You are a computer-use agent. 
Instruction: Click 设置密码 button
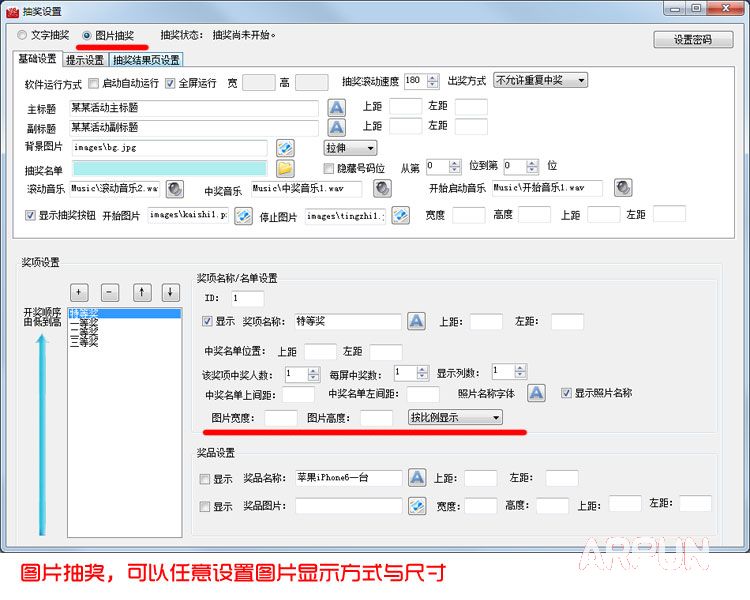pos(693,39)
